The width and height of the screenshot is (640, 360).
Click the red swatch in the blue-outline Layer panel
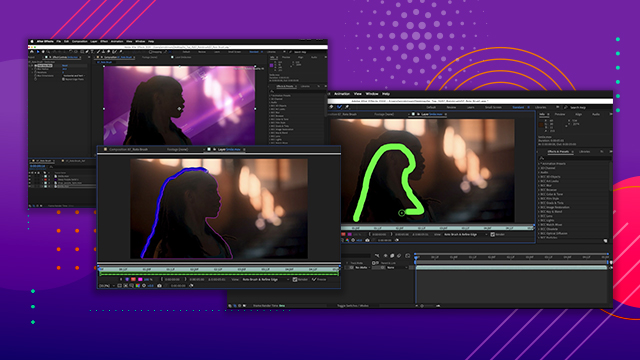point(133,280)
